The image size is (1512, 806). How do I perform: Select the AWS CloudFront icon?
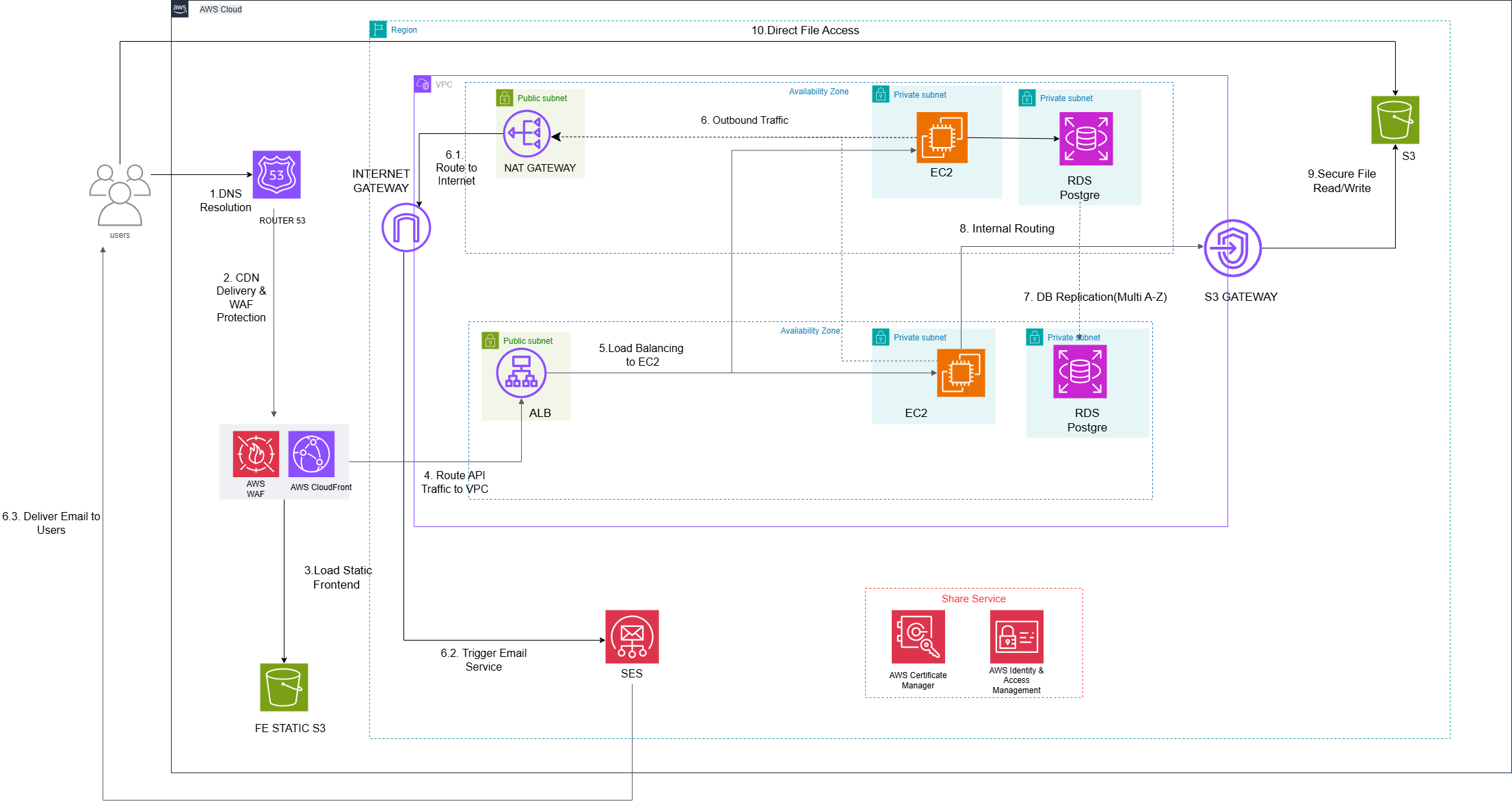[x=311, y=454]
